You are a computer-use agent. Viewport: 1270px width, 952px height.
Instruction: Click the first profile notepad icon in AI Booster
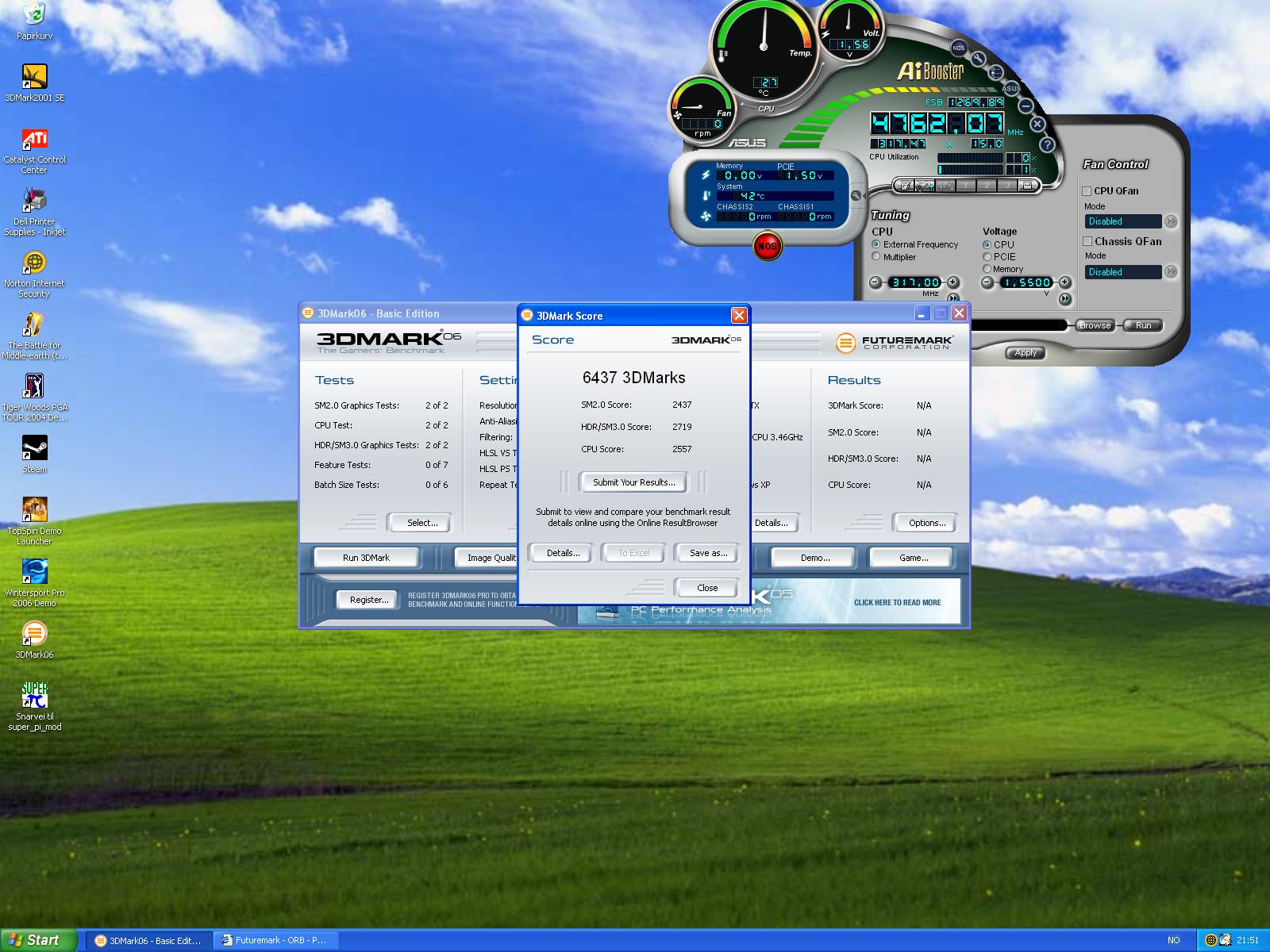(x=904, y=186)
